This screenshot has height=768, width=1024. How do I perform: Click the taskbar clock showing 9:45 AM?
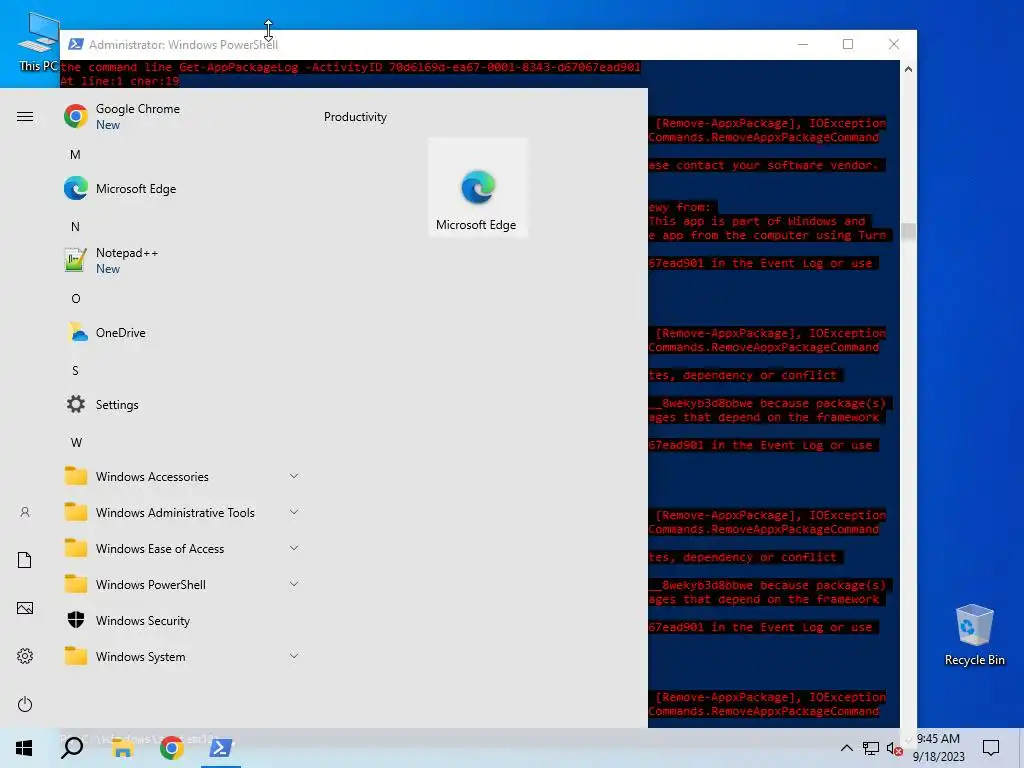938,748
